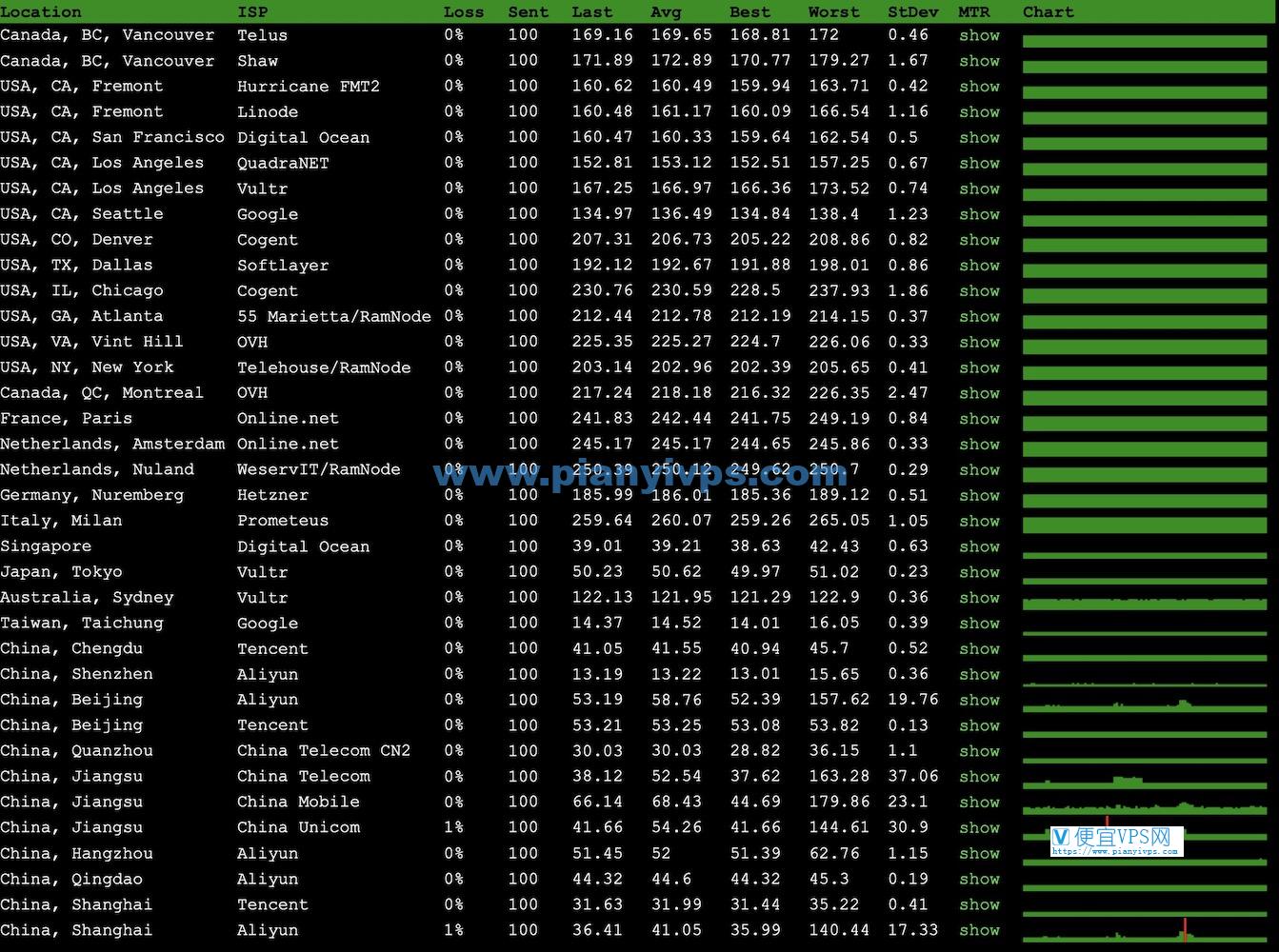This screenshot has height=952, width=1279.
Task: Show MTR for Vint Hill OVH
Action: click(979, 343)
